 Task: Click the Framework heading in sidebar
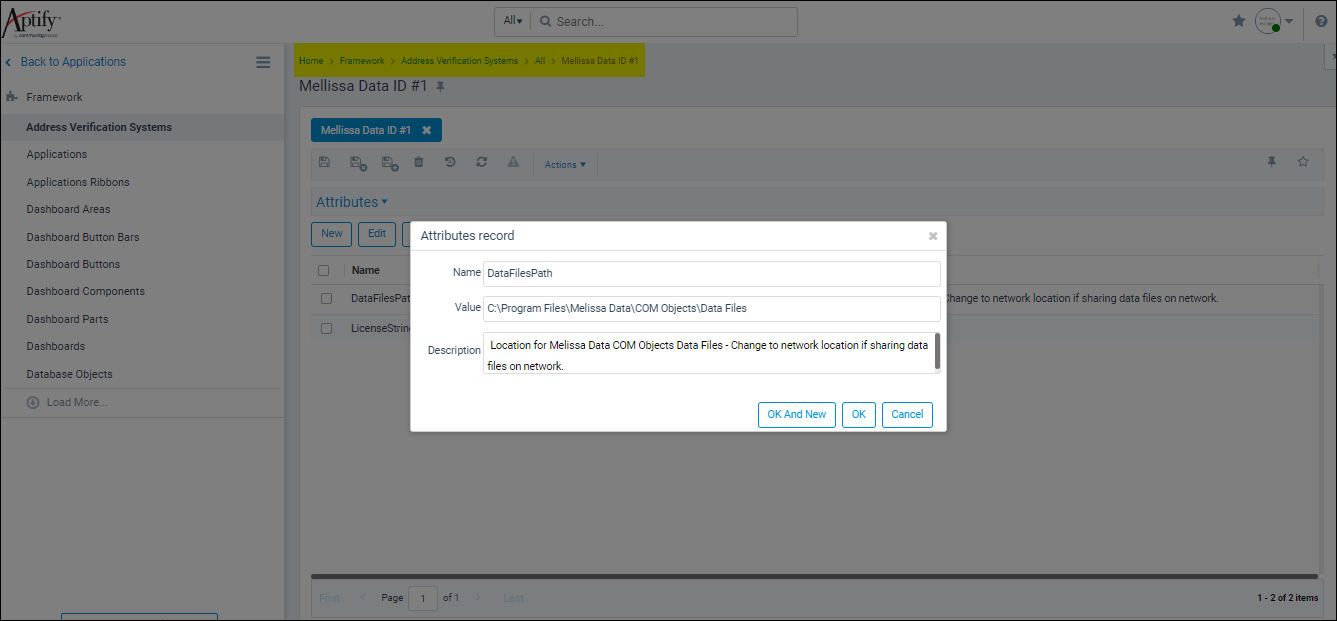point(54,97)
